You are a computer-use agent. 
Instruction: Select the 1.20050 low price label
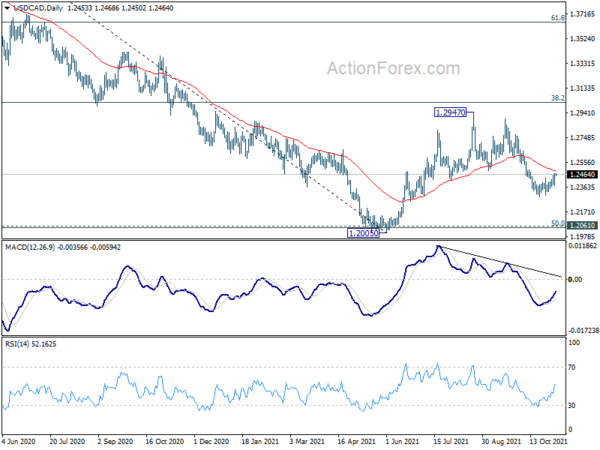365,232
